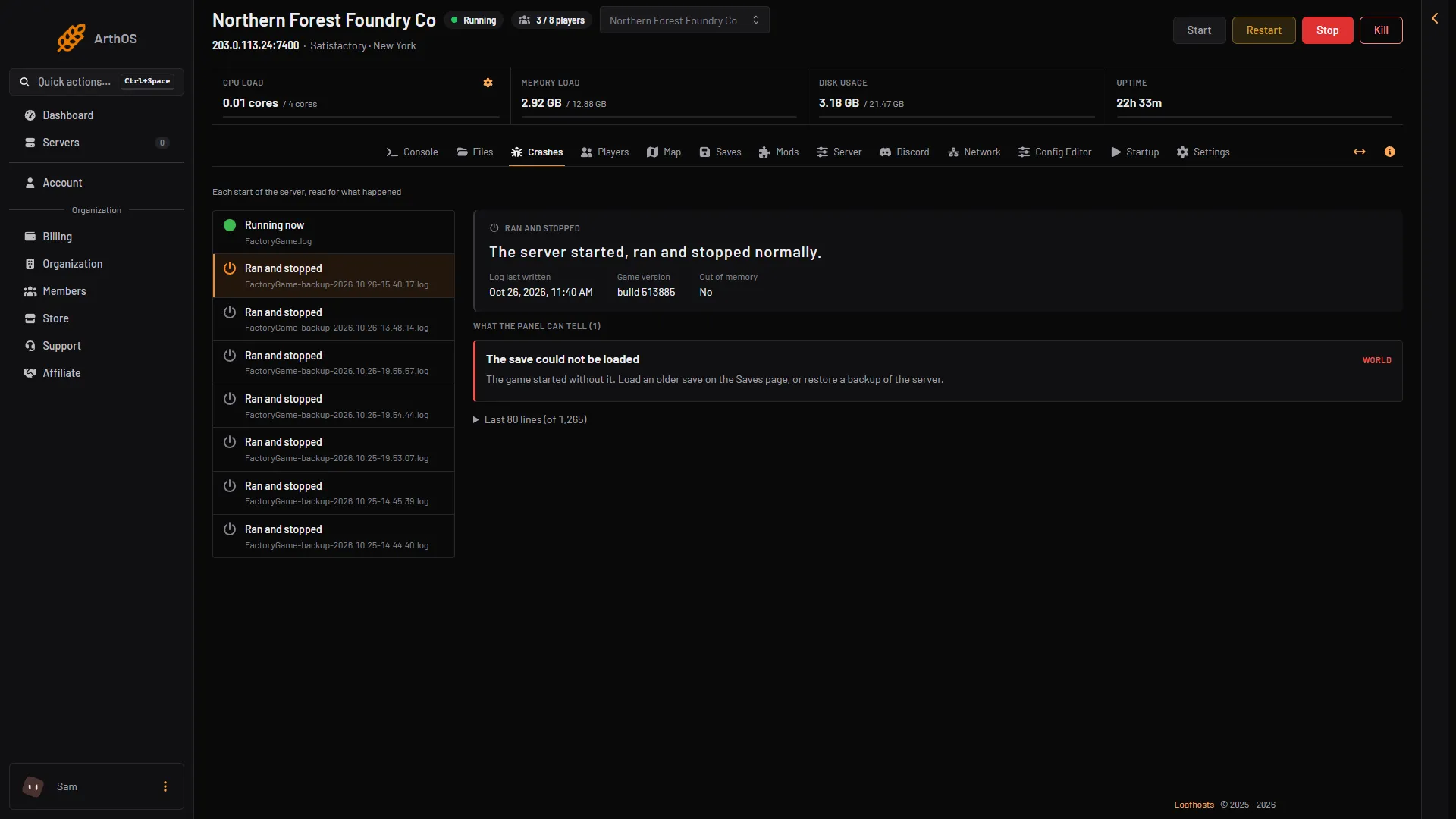Open Billing in the sidebar
1456x819 pixels.
coord(96,237)
